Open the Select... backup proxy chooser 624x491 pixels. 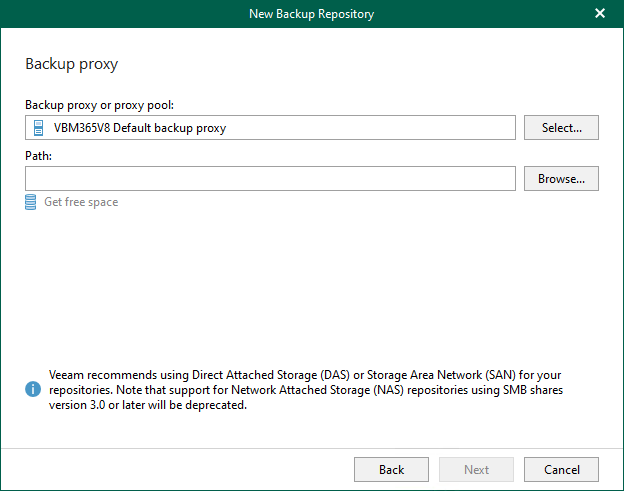pyautogui.click(x=561, y=128)
